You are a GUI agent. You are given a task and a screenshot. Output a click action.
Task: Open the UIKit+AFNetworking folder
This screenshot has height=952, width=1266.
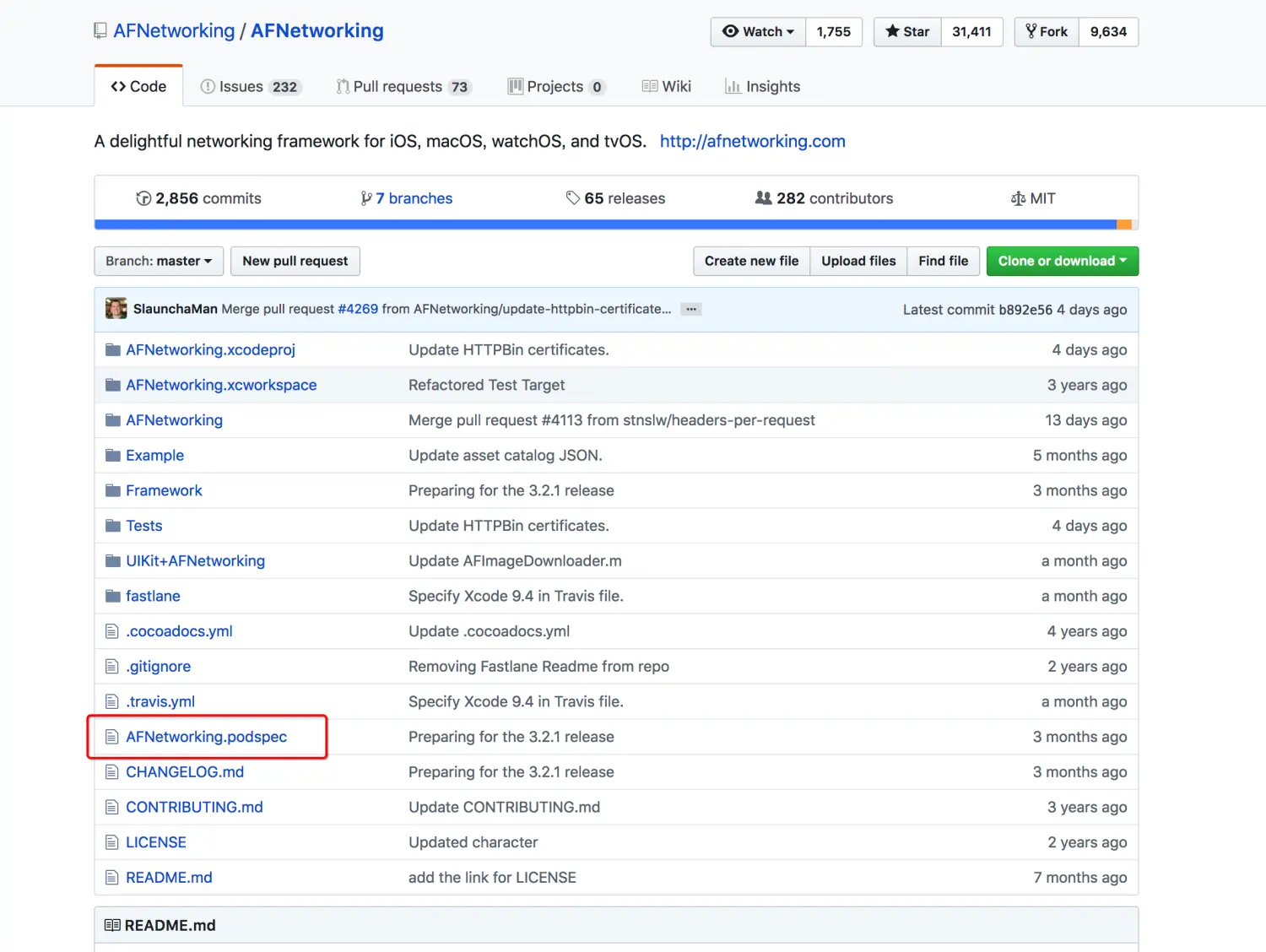coord(196,560)
